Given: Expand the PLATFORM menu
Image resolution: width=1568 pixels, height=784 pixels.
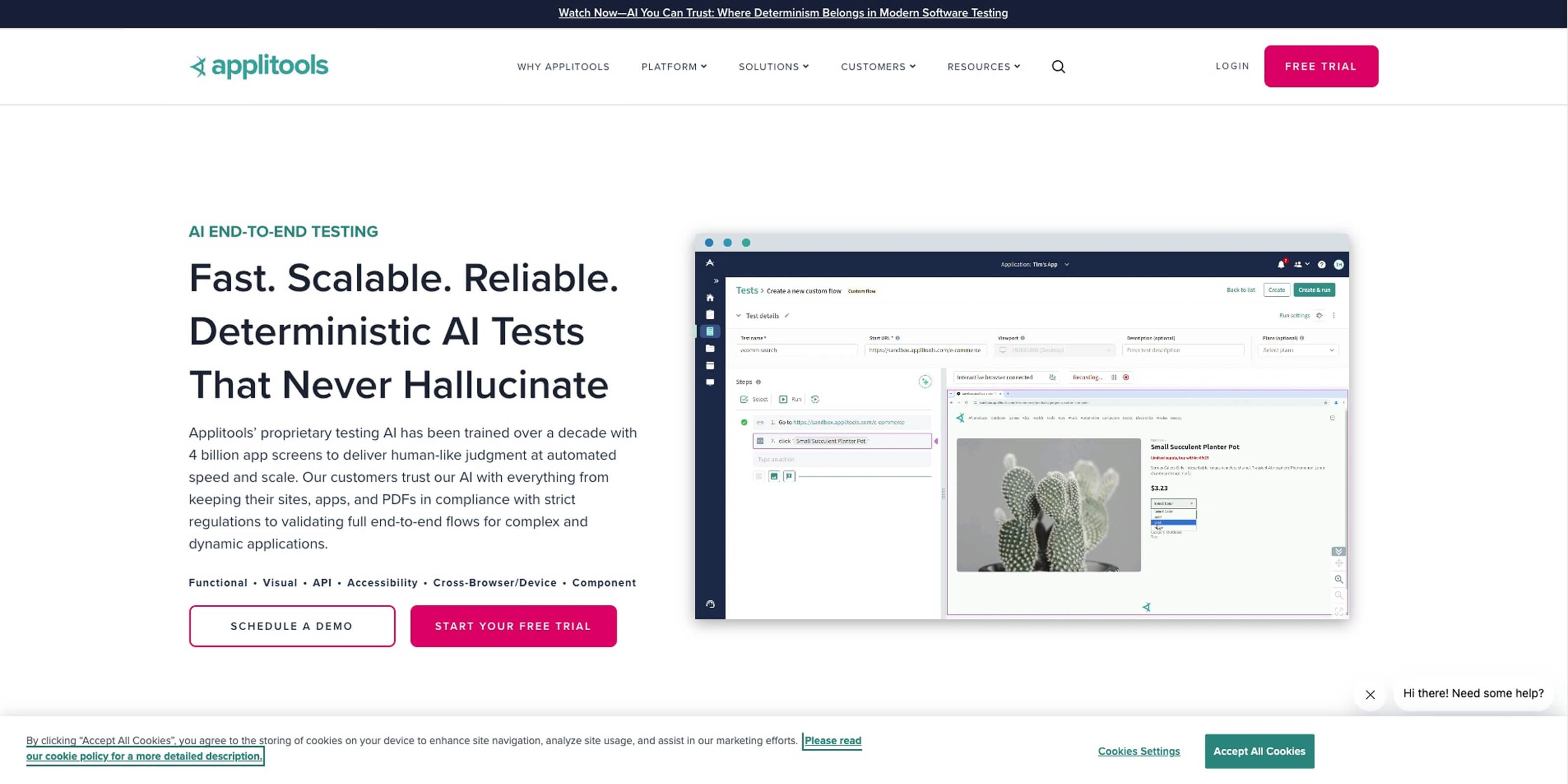Looking at the screenshot, I should tap(674, 66).
